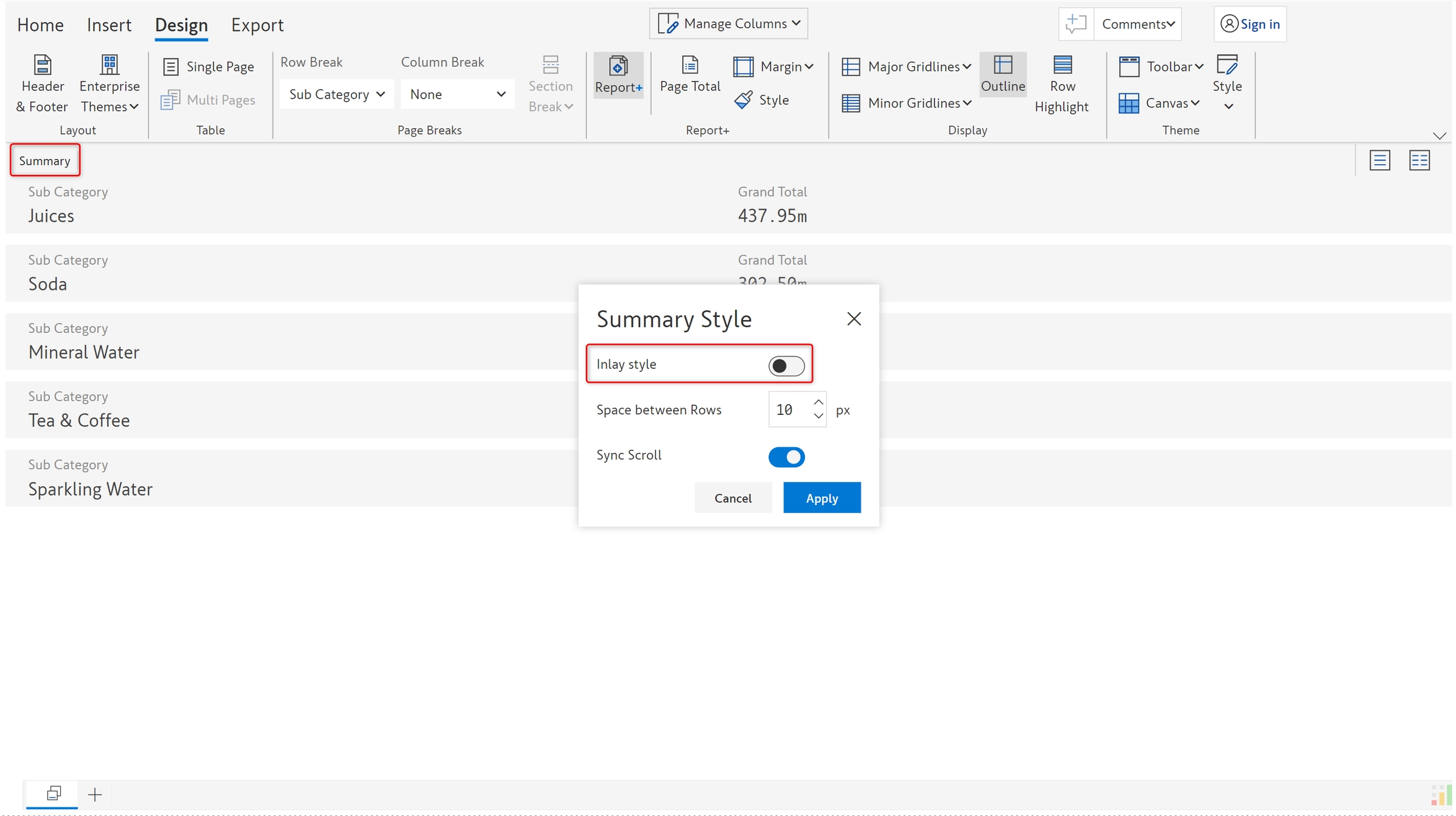Open the Row Break Sub Category dropdown
This screenshot has width=1456, height=816.
tap(337, 94)
